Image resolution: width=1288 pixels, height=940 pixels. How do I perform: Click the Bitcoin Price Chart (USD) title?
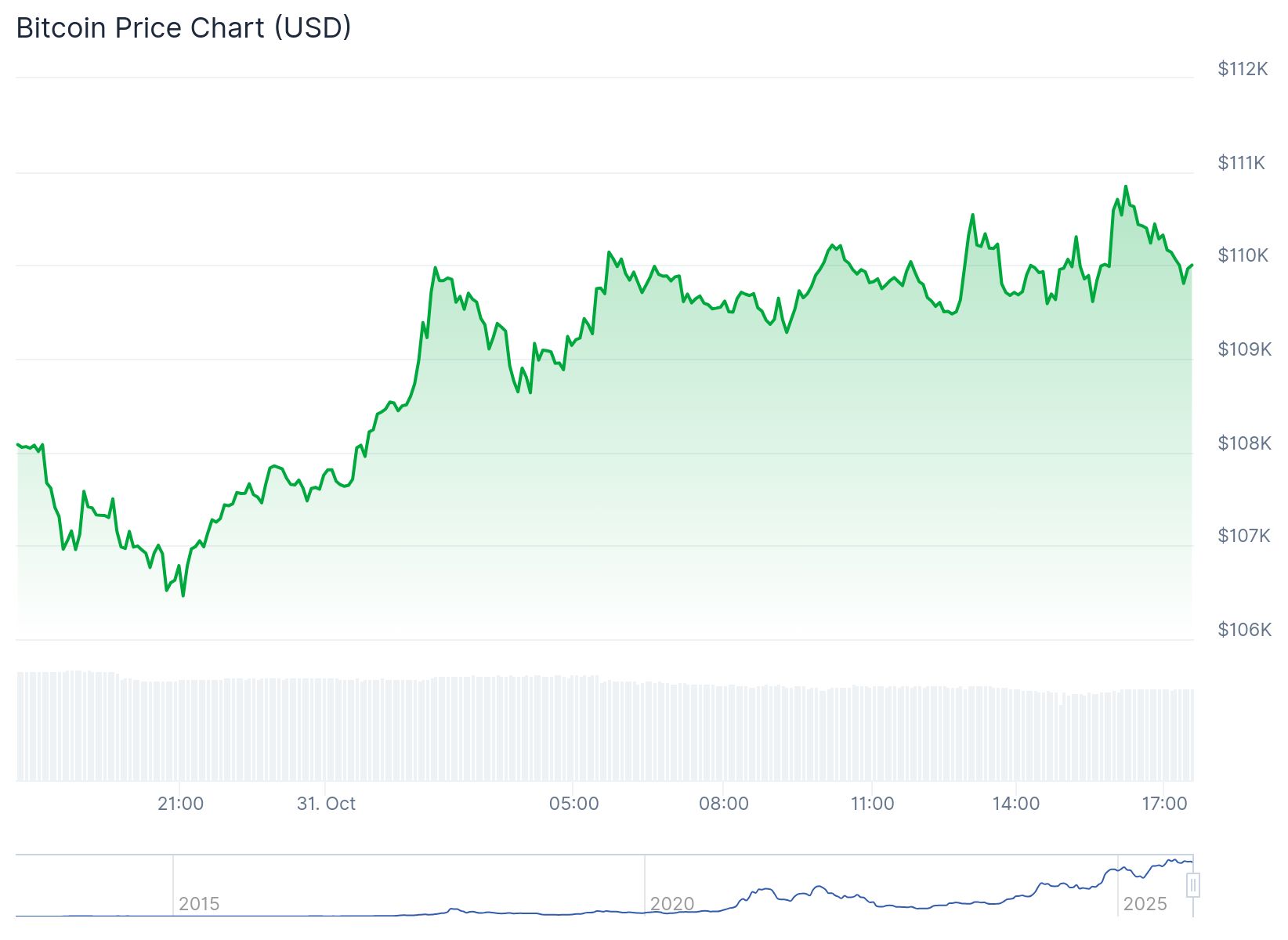click(183, 28)
